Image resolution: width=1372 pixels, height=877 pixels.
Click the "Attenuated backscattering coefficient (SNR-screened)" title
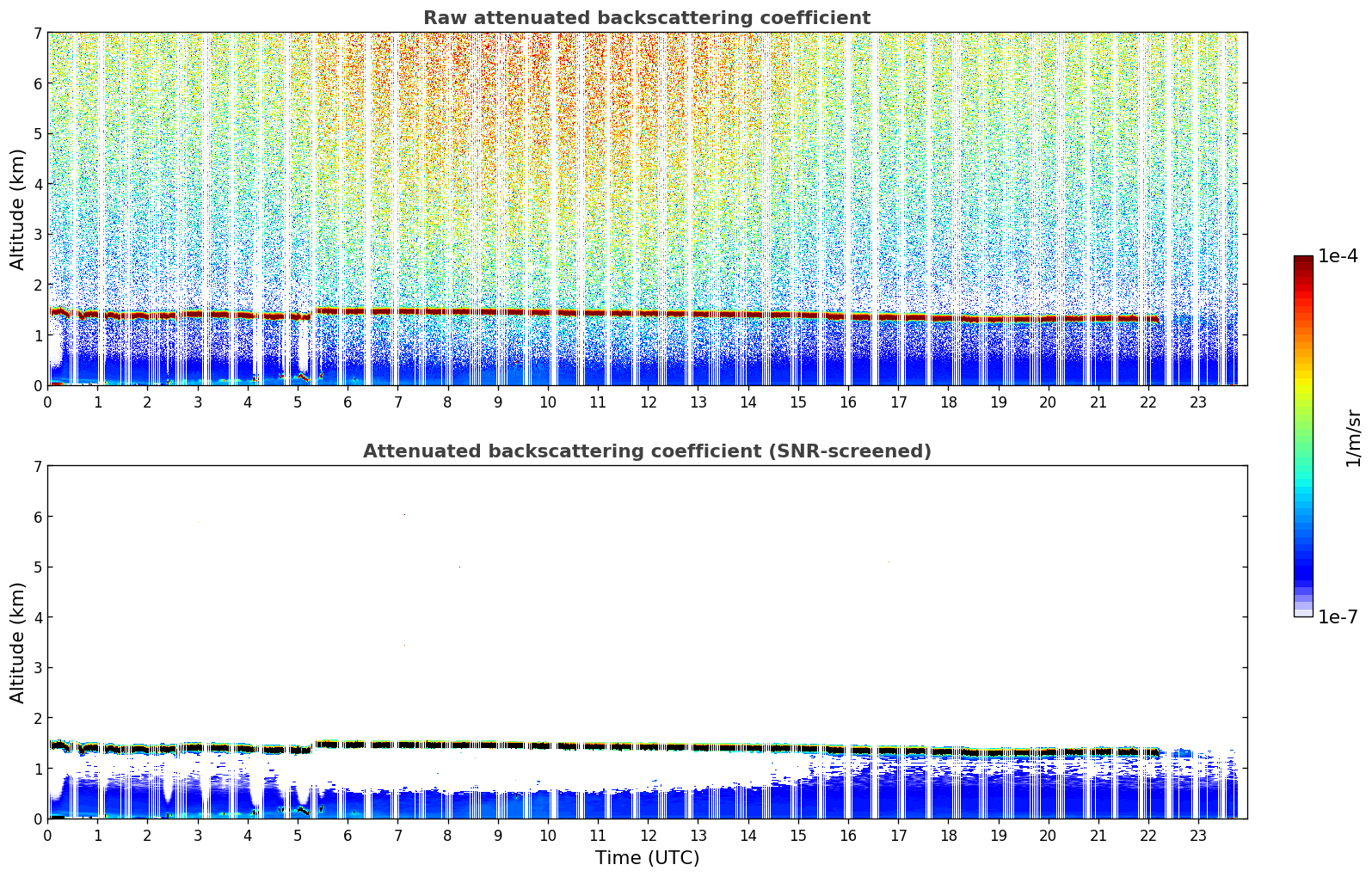click(x=647, y=451)
